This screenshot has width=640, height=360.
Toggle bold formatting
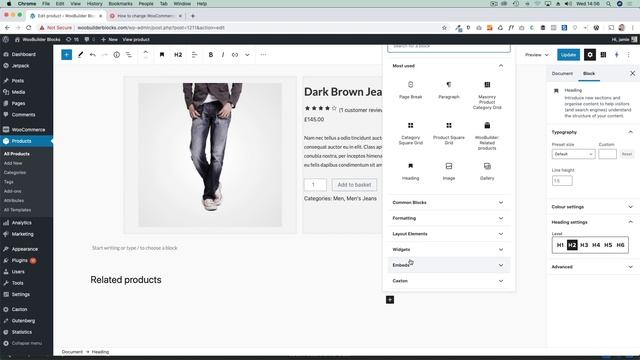(211, 55)
